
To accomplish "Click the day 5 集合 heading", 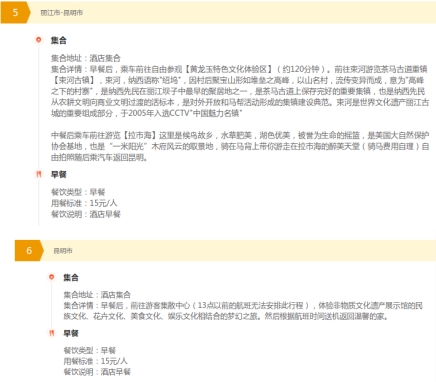I will pos(59,40).
